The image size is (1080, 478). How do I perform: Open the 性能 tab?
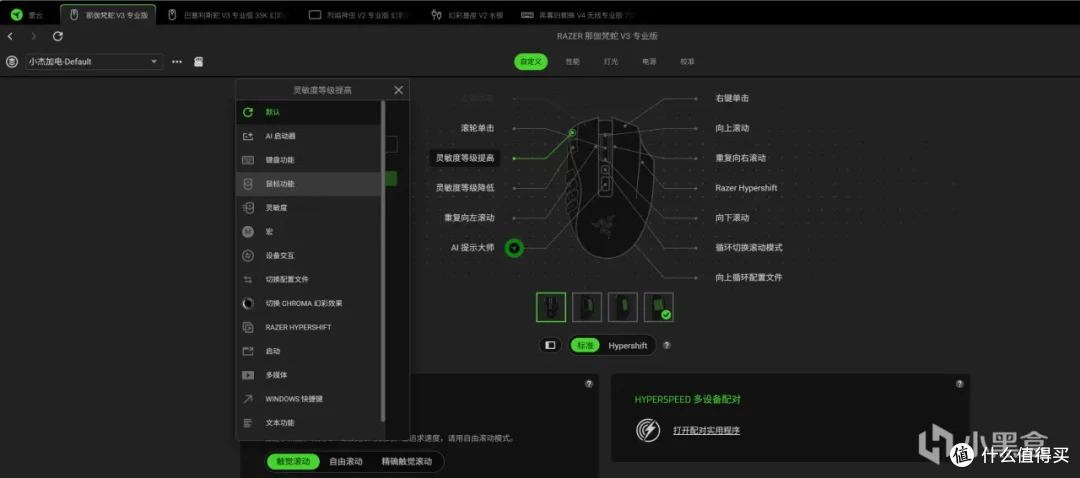pyautogui.click(x=572, y=61)
